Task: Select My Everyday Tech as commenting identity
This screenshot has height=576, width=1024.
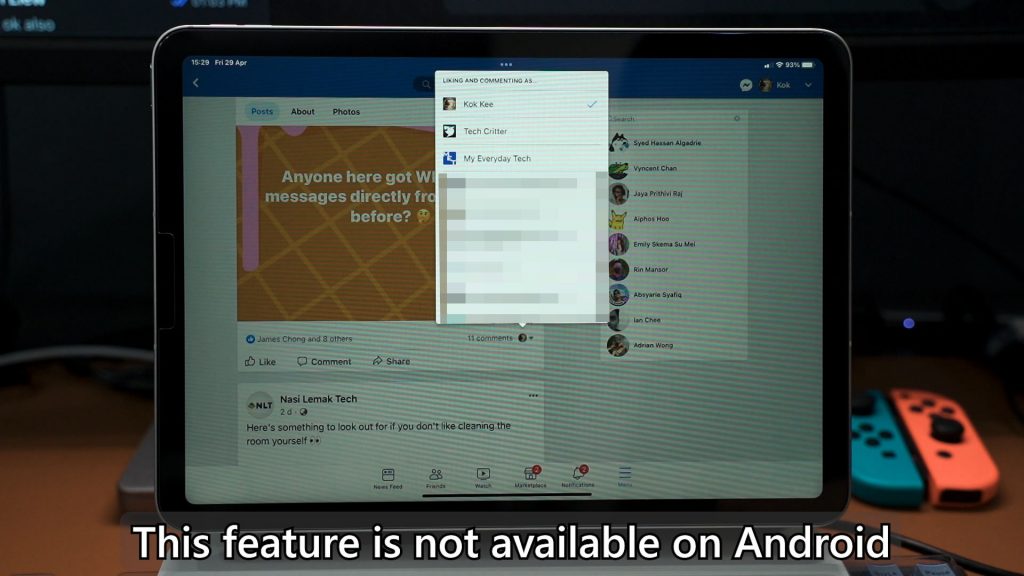Action: (x=521, y=159)
